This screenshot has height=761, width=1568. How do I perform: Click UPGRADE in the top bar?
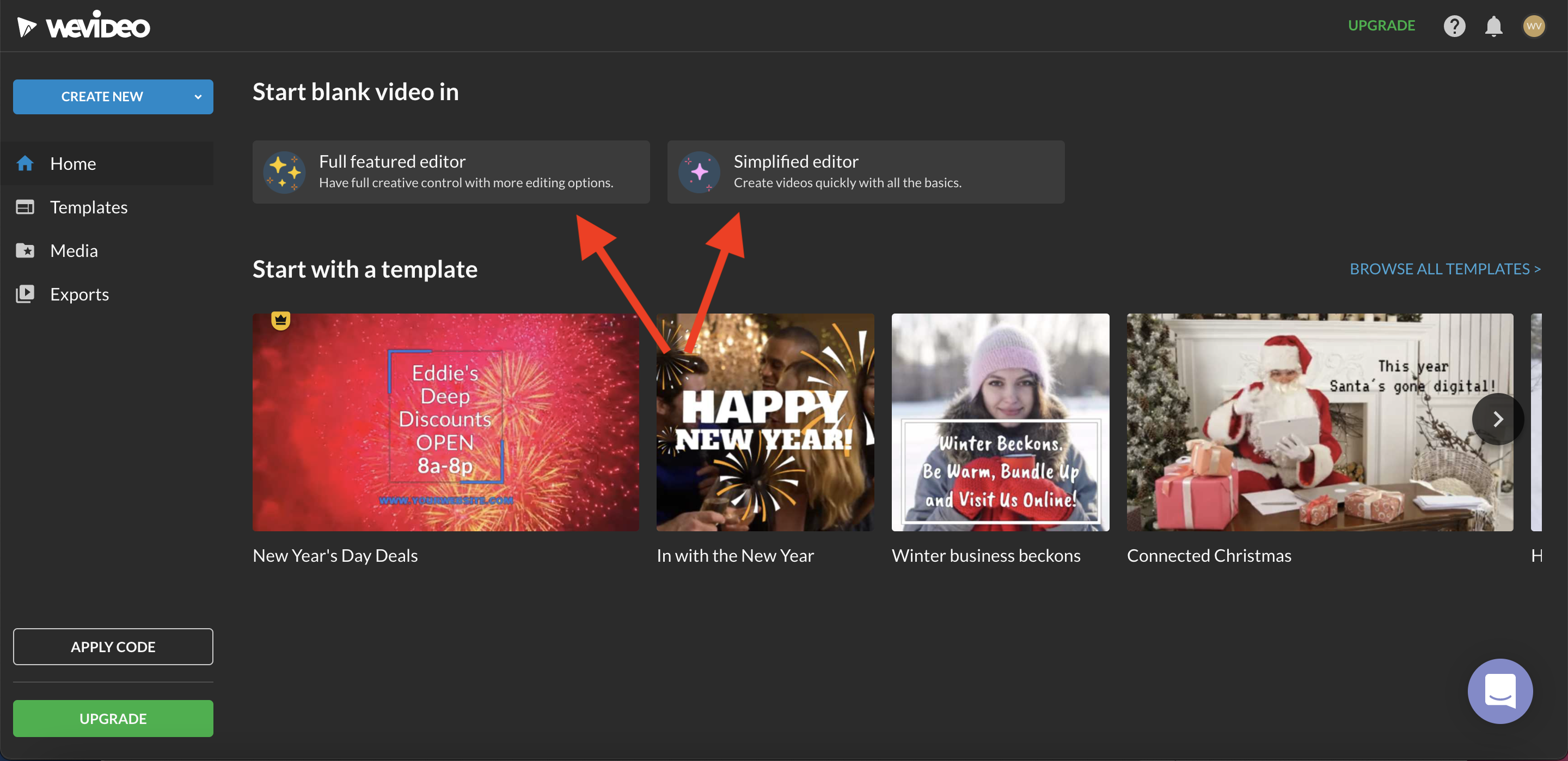[x=1382, y=25]
